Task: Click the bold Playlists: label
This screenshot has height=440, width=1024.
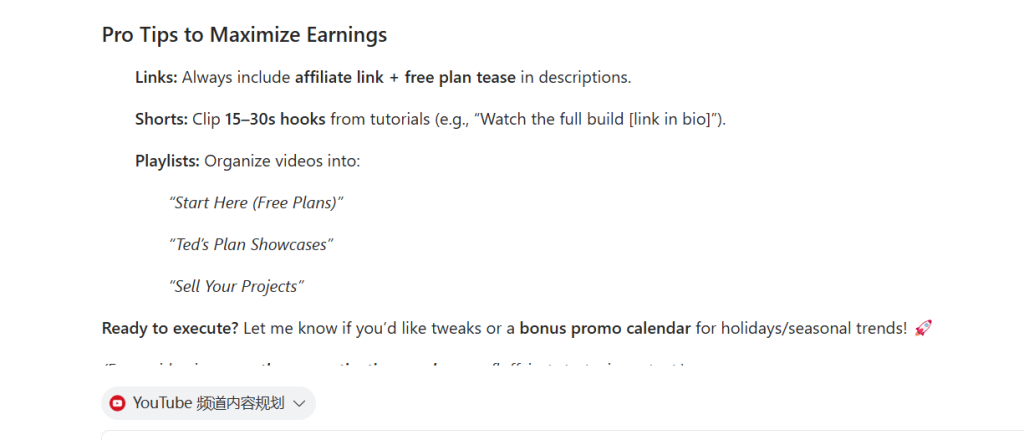Action: [x=167, y=161]
